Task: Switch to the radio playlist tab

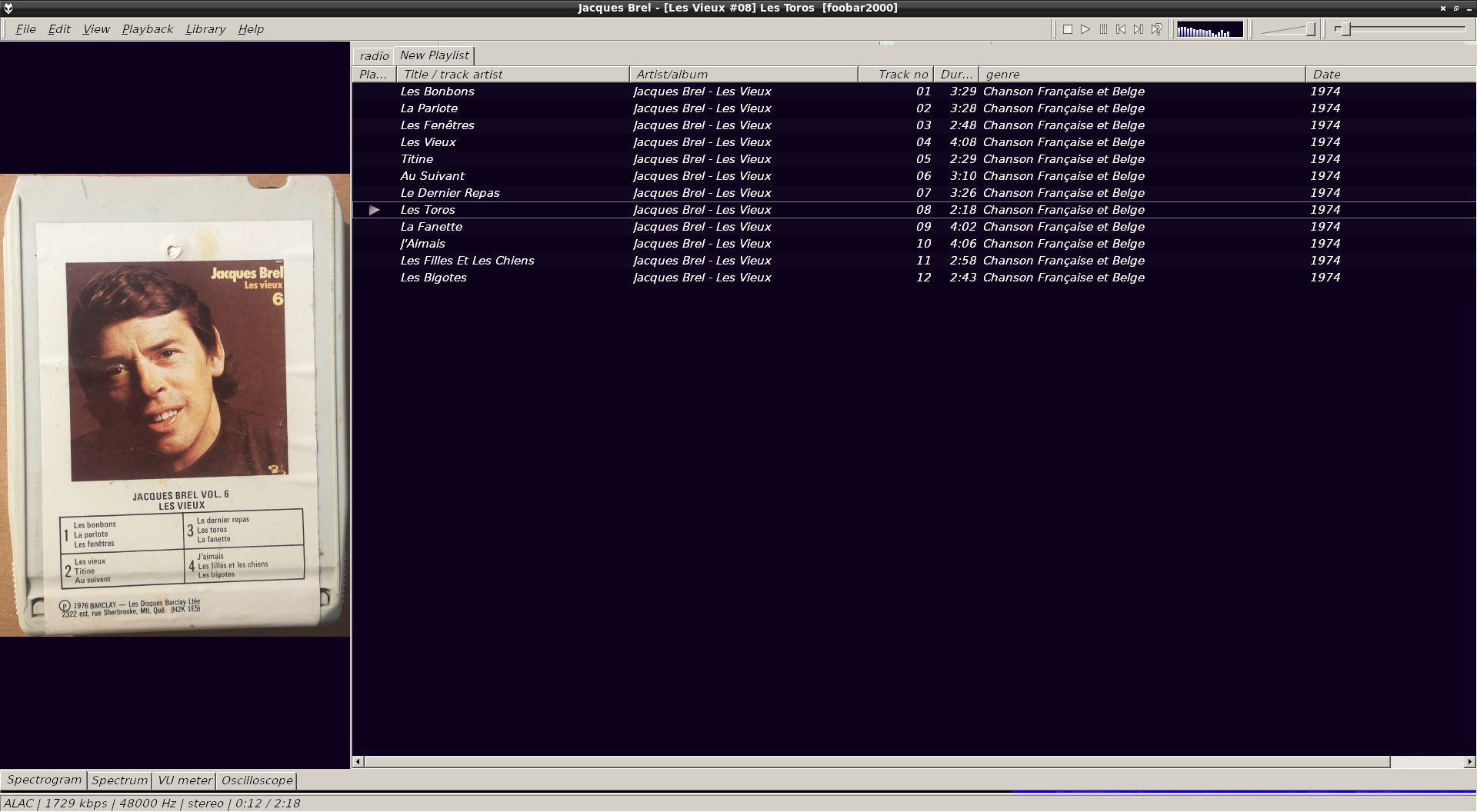Action: pyautogui.click(x=374, y=56)
